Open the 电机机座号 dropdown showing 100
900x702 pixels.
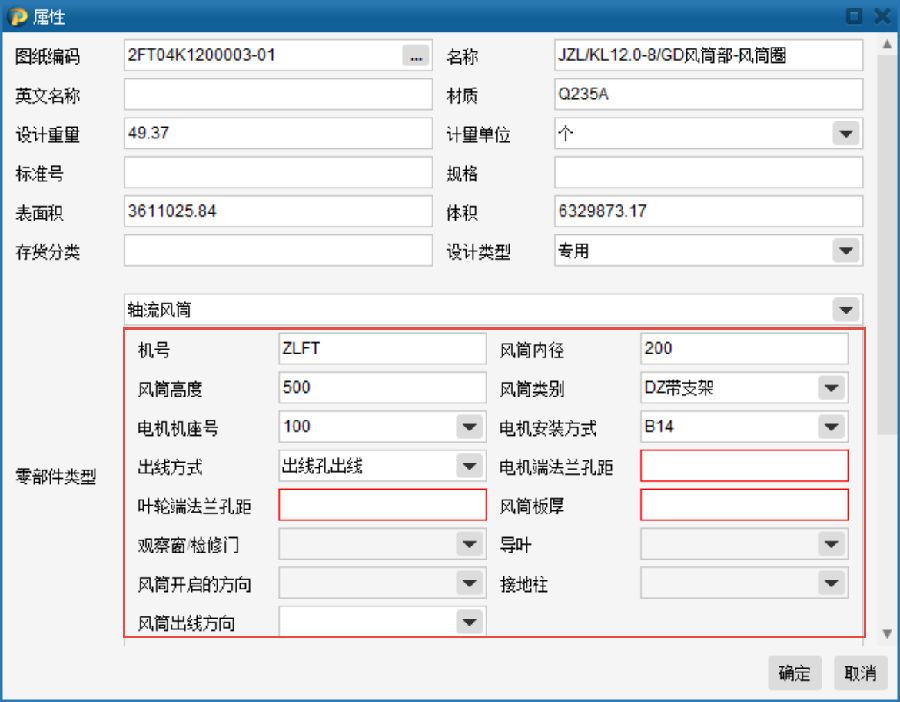click(x=470, y=426)
